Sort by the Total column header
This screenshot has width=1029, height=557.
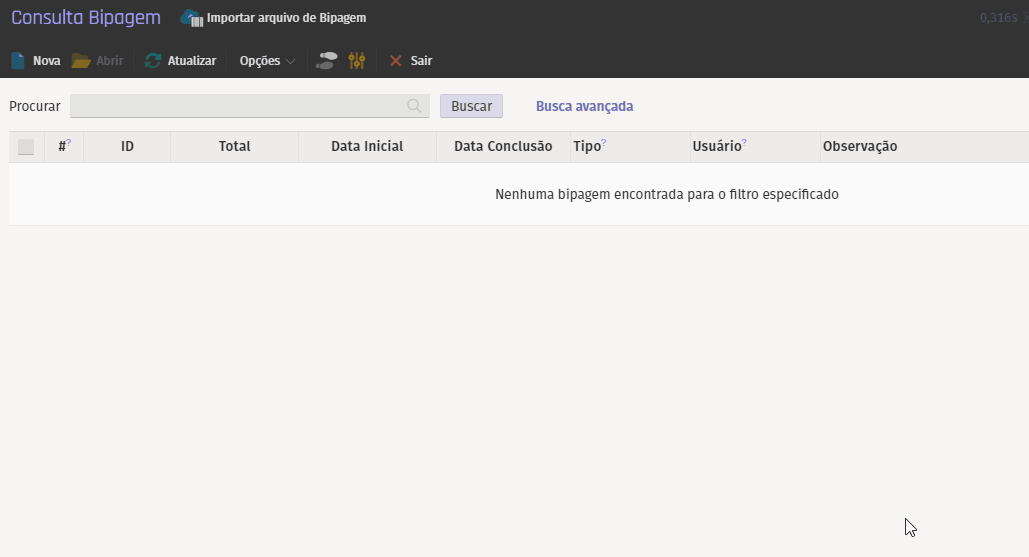pyautogui.click(x=234, y=147)
